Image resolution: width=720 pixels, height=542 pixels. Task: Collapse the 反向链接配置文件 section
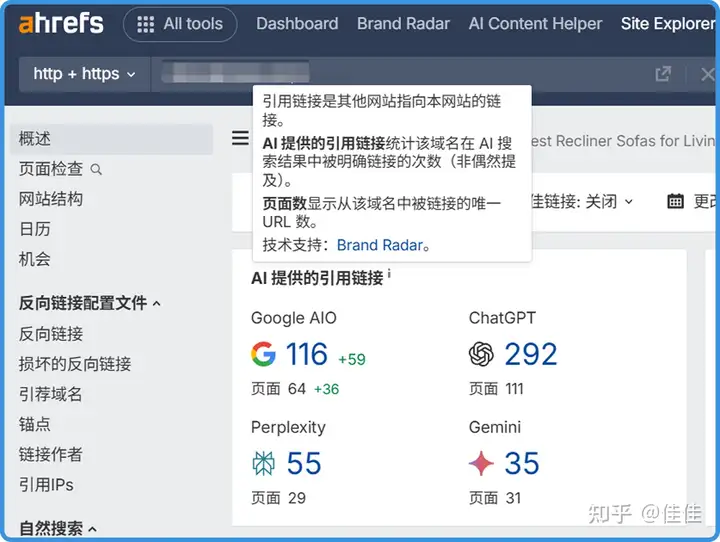click(x=90, y=303)
